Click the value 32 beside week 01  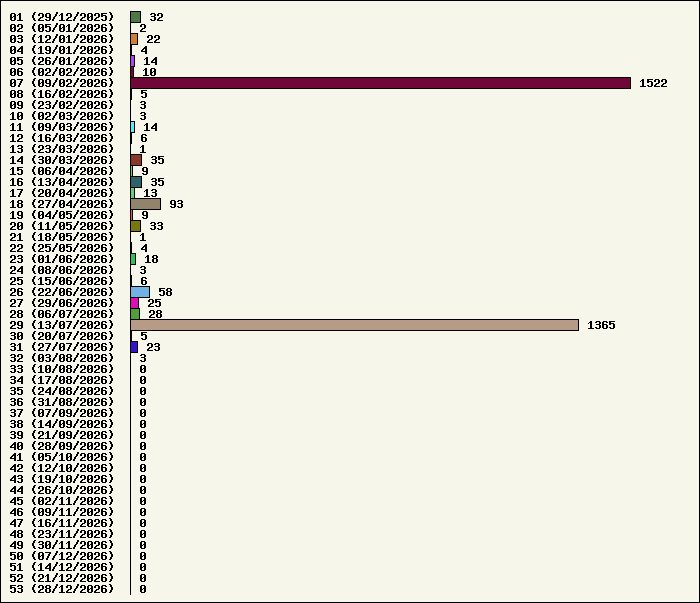pos(156,17)
